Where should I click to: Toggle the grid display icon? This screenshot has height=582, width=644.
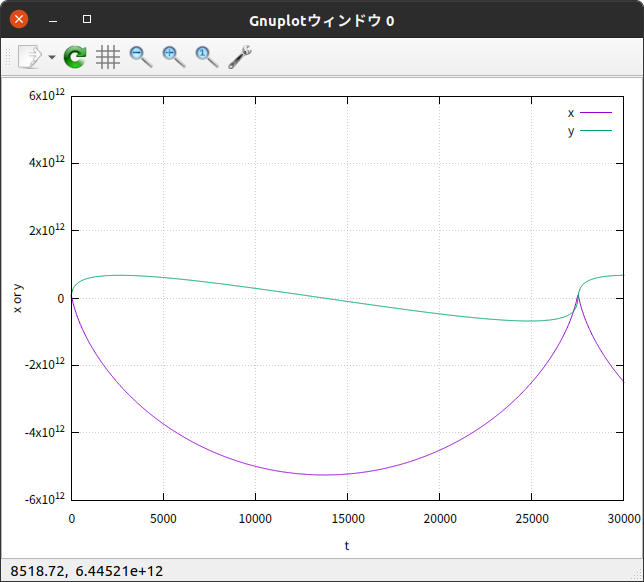[x=108, y=57]
